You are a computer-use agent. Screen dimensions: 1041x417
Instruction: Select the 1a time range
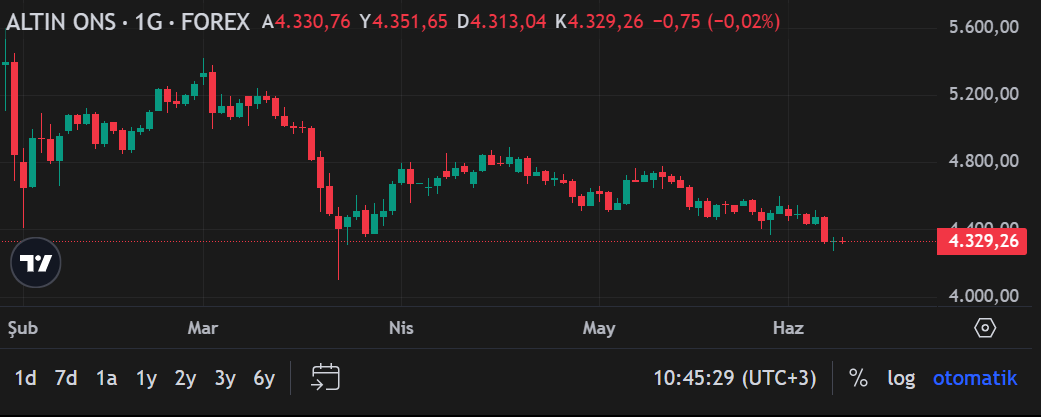tap(106, 378)
